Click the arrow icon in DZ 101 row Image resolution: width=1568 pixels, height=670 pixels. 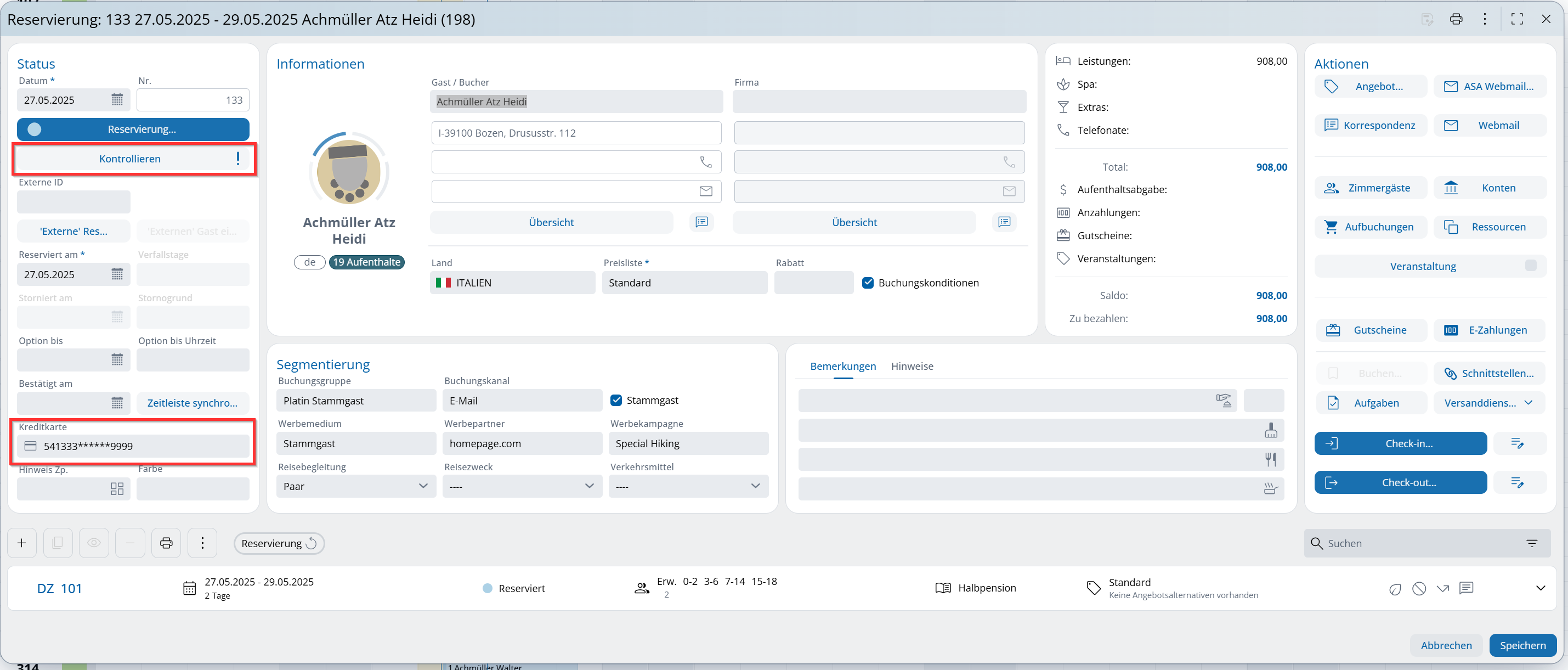tap(1442, 588)
